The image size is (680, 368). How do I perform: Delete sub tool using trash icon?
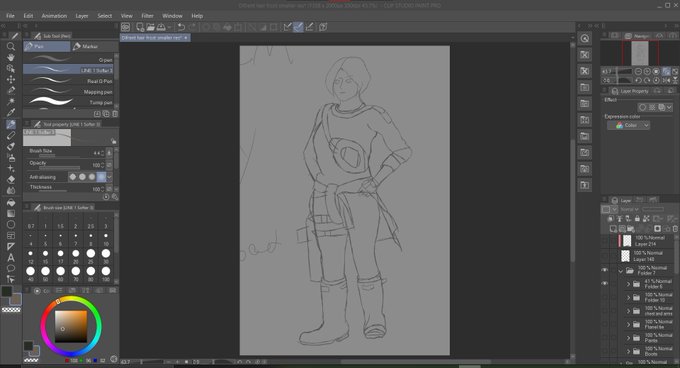(115, 114)
